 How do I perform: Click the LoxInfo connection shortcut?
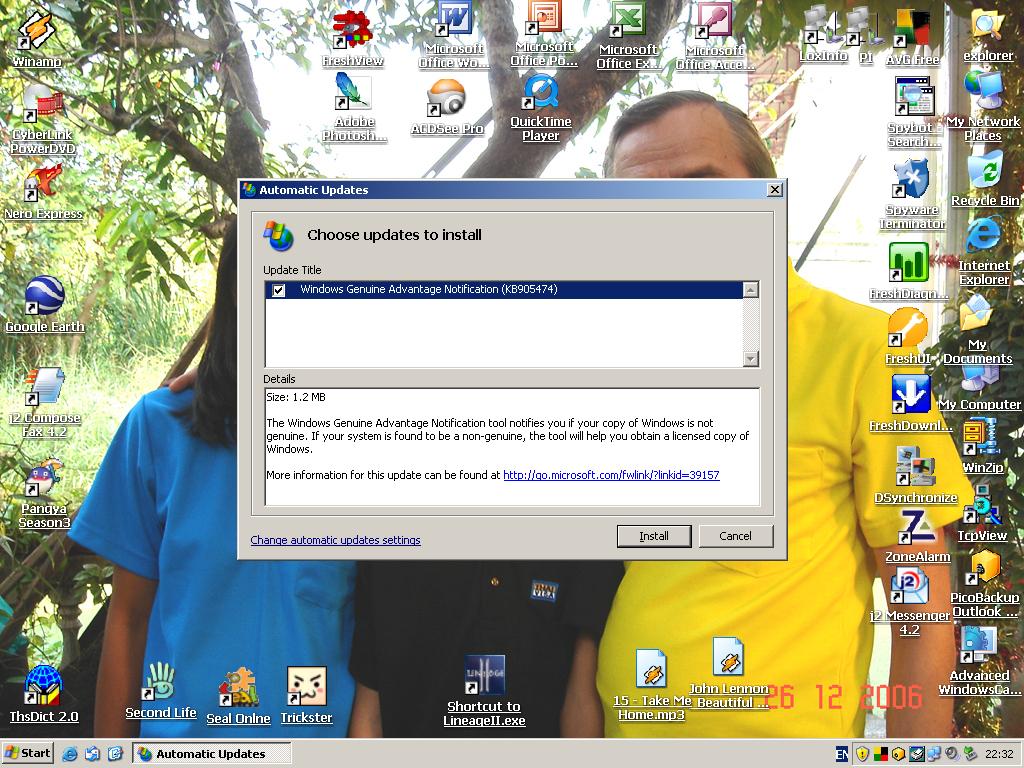824,36
